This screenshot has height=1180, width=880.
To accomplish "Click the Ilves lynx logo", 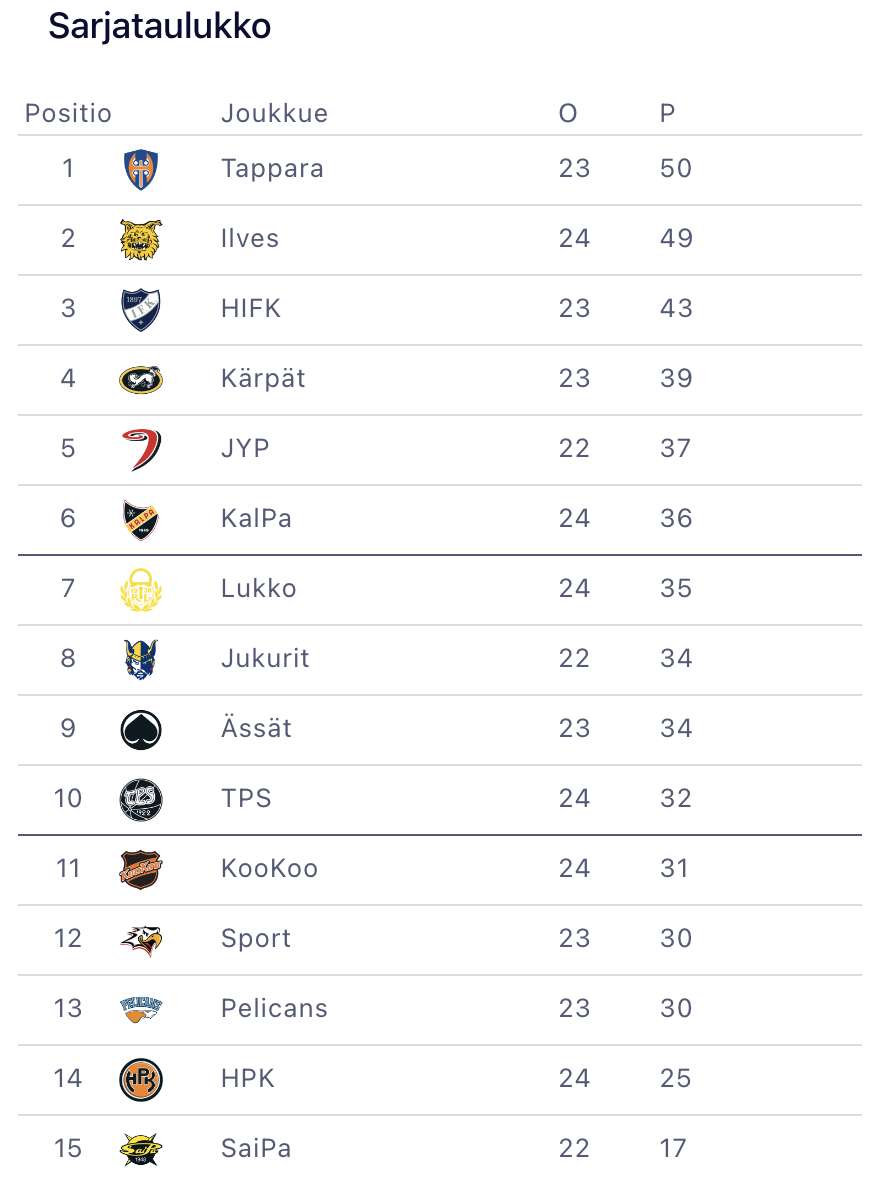I will pos(140,239).
